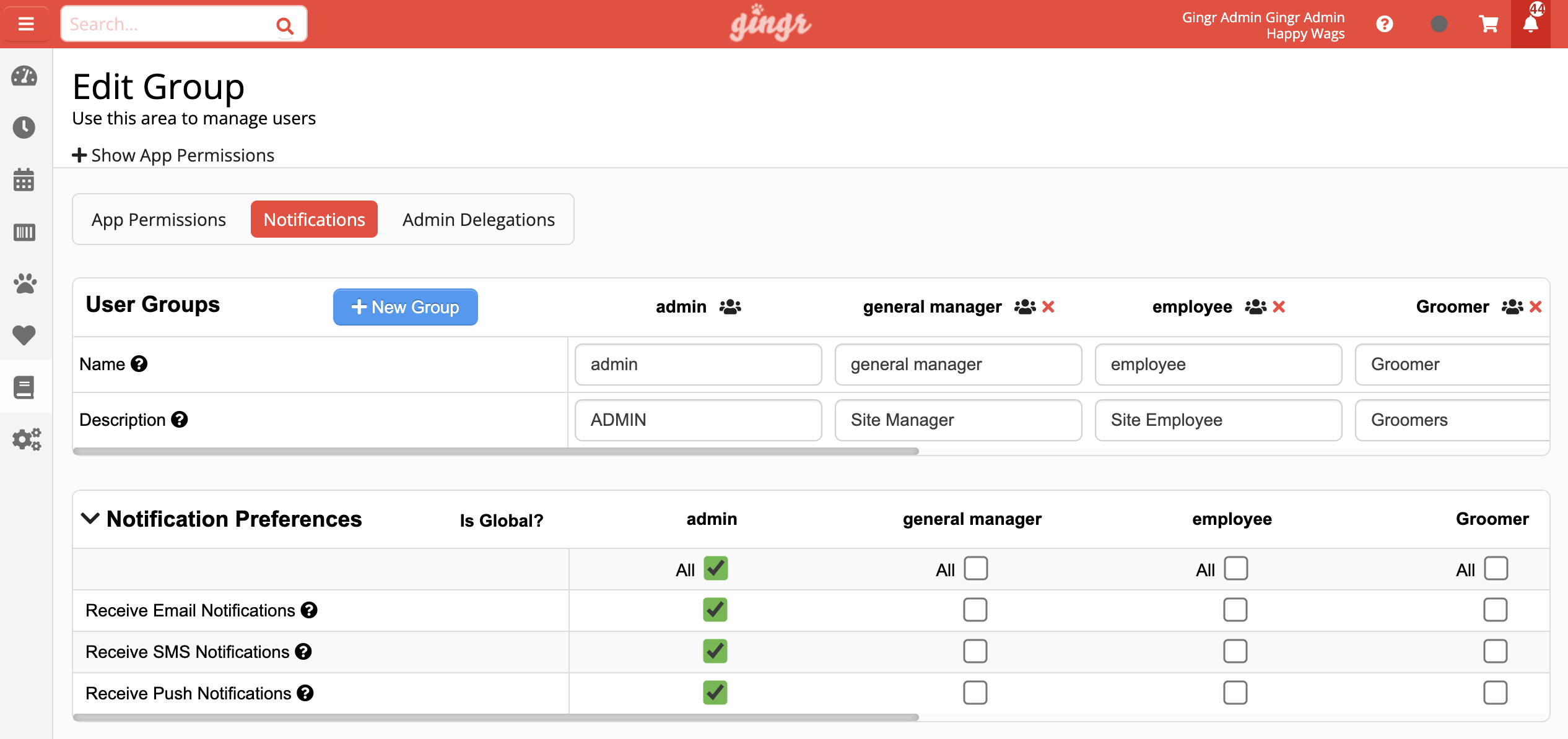This screenshot has height=739, width=1568.
Task: Open the barcode sidebar icon
Action: tap(24, 232)
